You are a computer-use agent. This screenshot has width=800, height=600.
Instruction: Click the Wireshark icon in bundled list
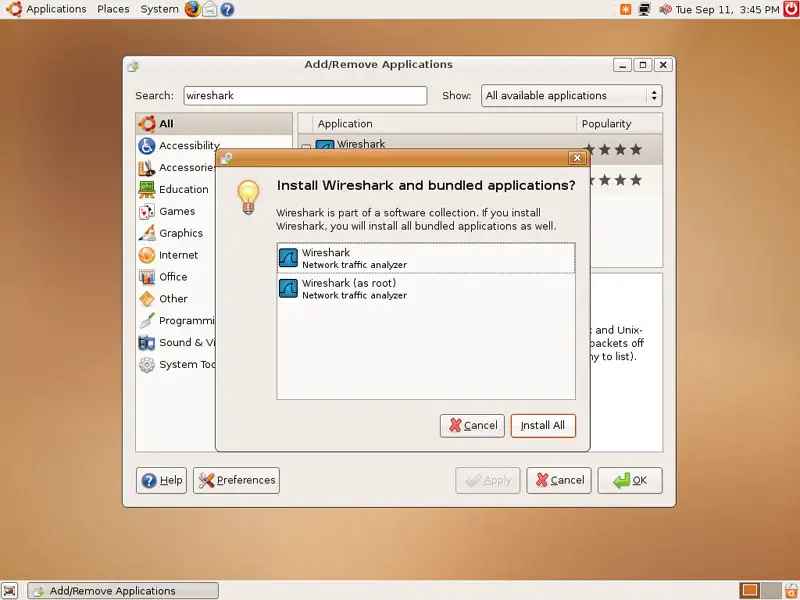click(288, 258)
